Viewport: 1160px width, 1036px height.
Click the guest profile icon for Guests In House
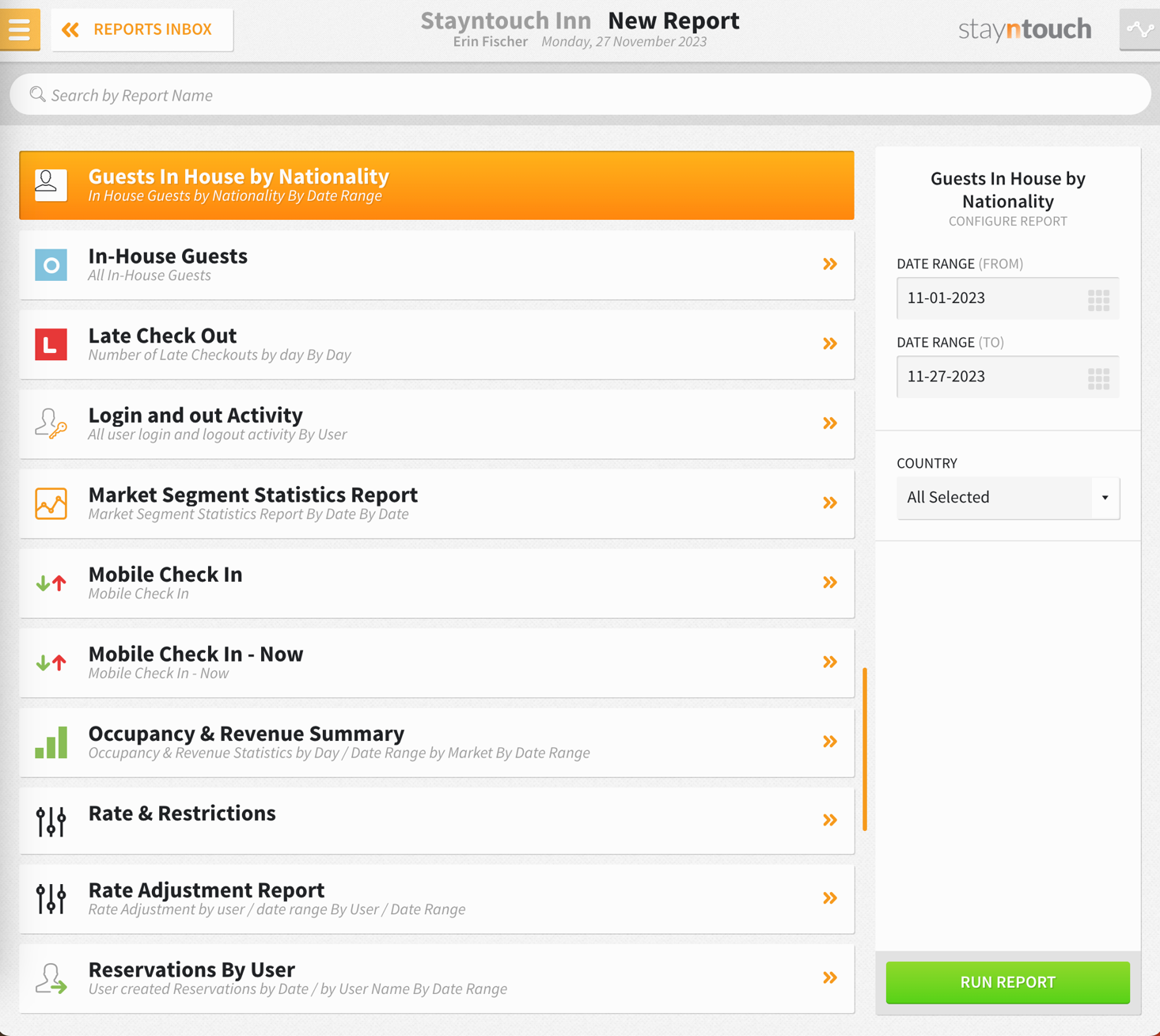(51, 184)
